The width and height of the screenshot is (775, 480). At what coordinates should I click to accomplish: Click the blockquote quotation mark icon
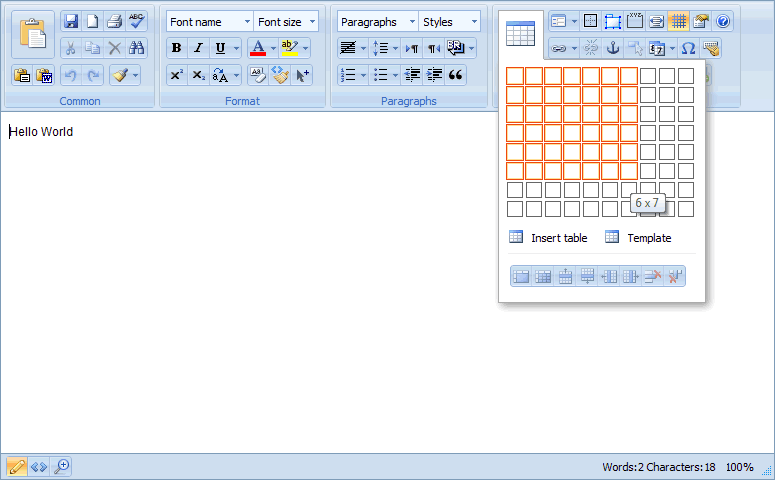[456, 75]
